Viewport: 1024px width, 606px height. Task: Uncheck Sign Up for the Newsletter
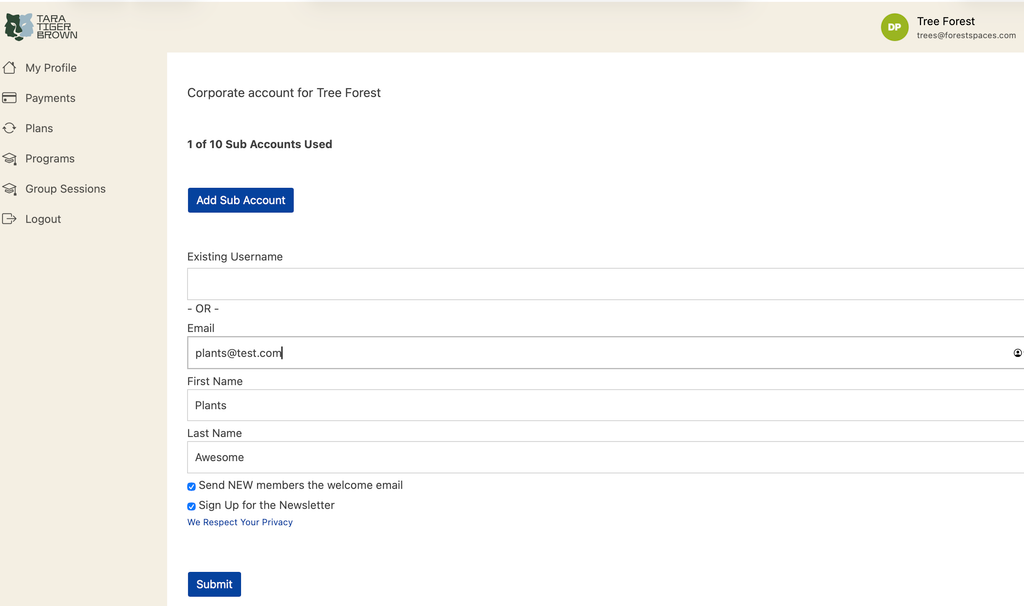pos(191,506)
